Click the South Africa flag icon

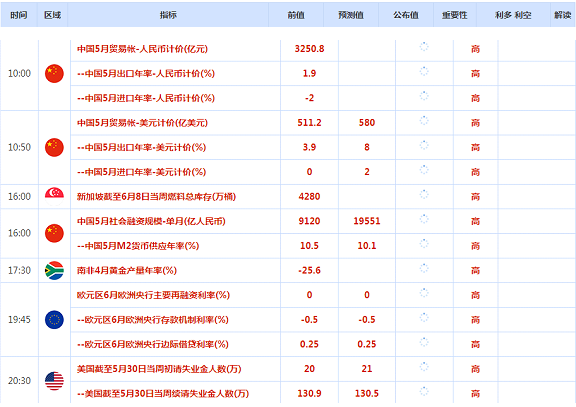tap(54, 270)
